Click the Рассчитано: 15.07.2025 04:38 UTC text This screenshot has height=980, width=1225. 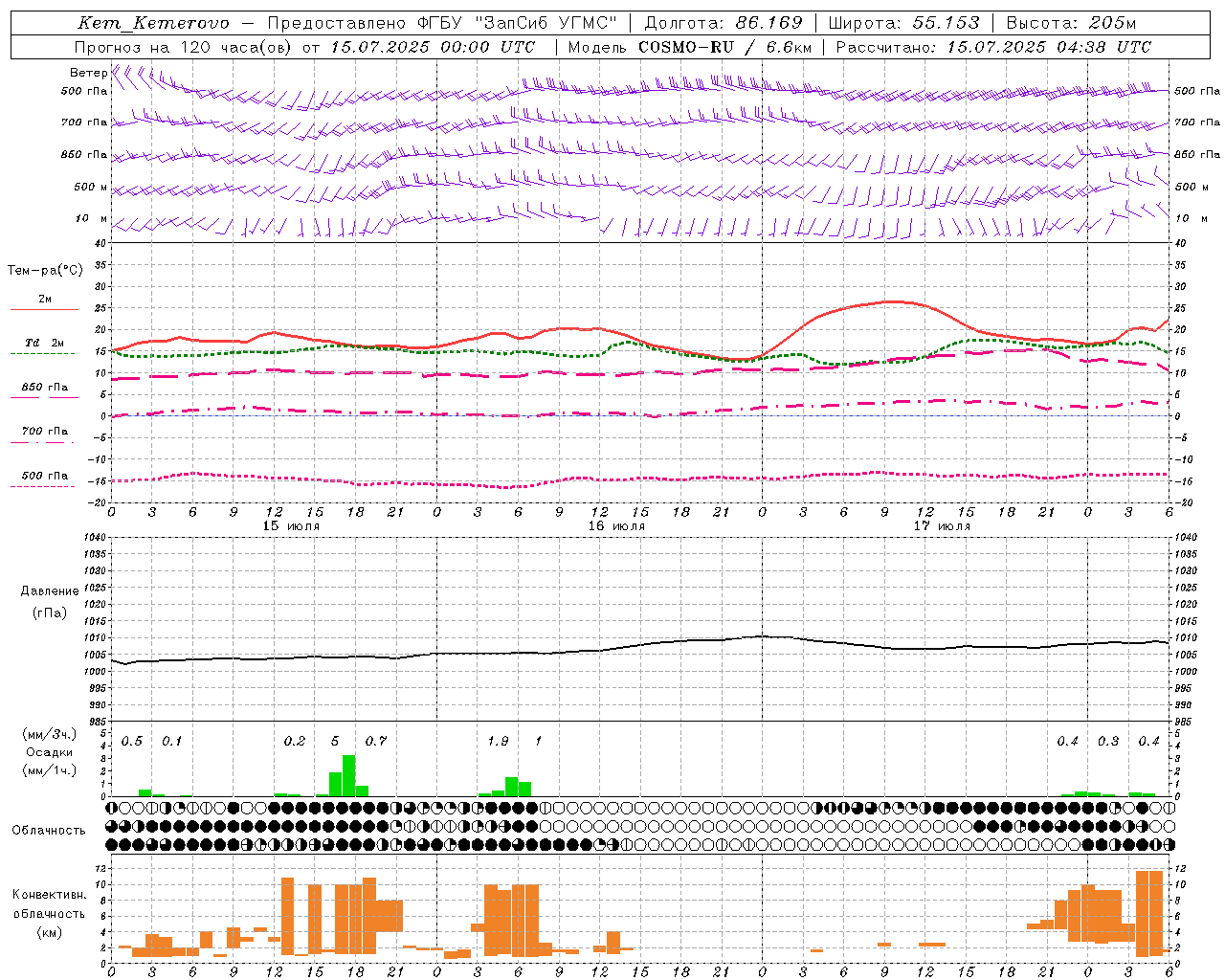pos(993,47)
